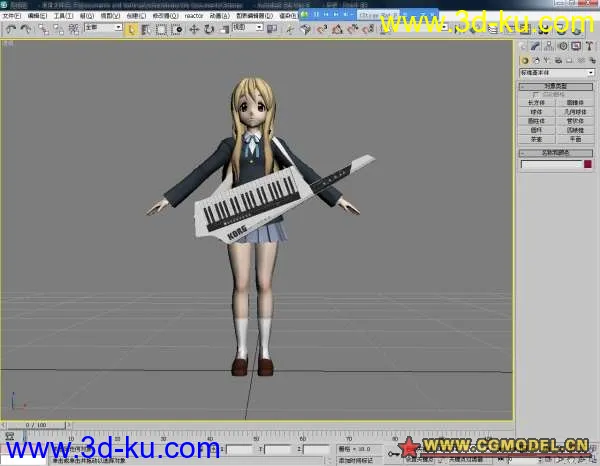This screenshot has width=600, height=466.
Task: Select the Unlink Selection tool
Action: (58, 29)
